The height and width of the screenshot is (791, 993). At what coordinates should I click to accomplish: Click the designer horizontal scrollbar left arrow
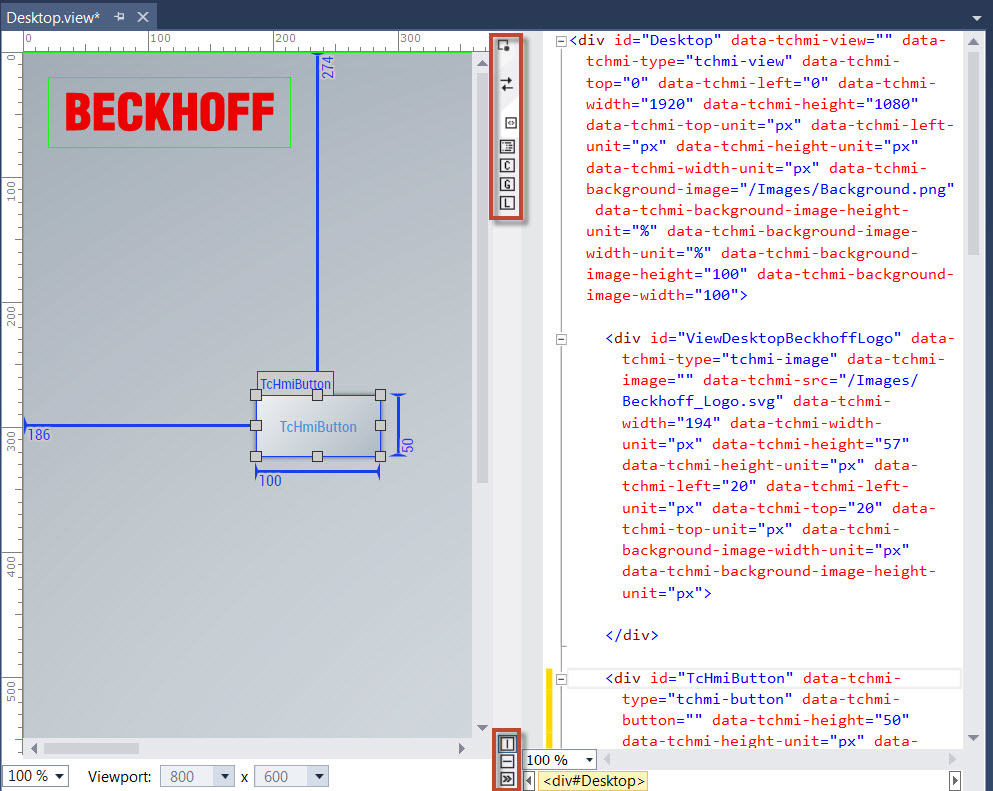[34, 749]
